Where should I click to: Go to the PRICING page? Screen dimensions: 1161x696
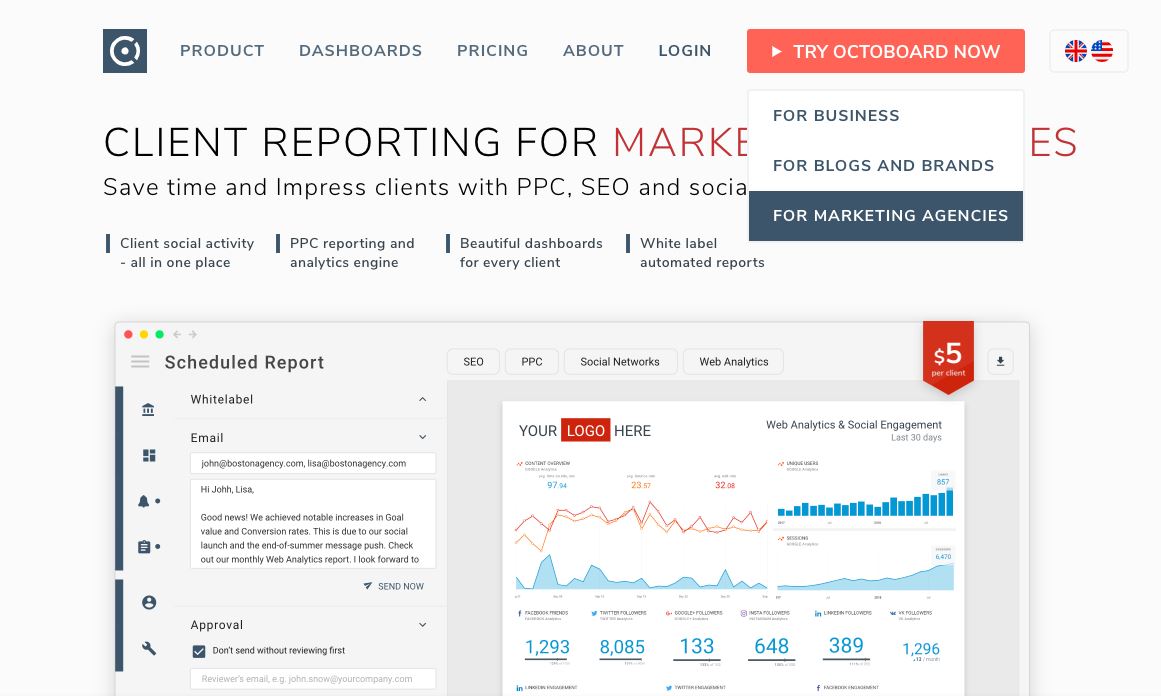tap(492, 51)
